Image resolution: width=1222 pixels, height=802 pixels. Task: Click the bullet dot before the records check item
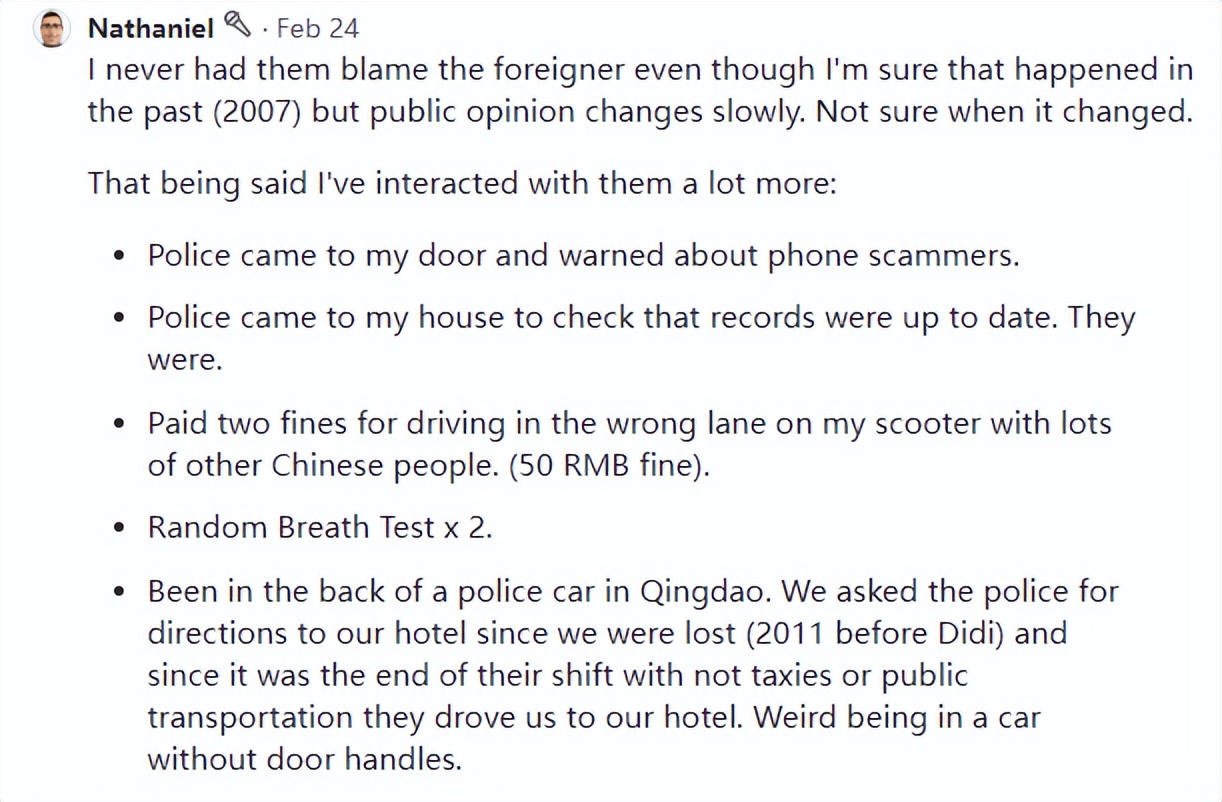120,320
